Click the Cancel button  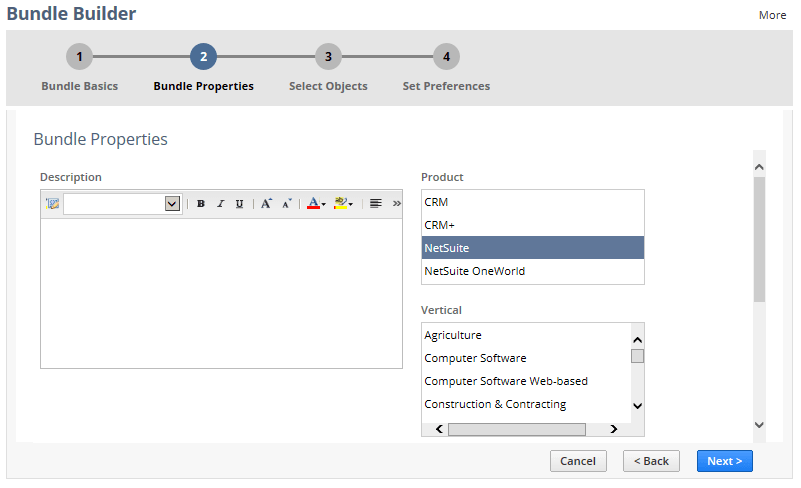pos(578,461)
